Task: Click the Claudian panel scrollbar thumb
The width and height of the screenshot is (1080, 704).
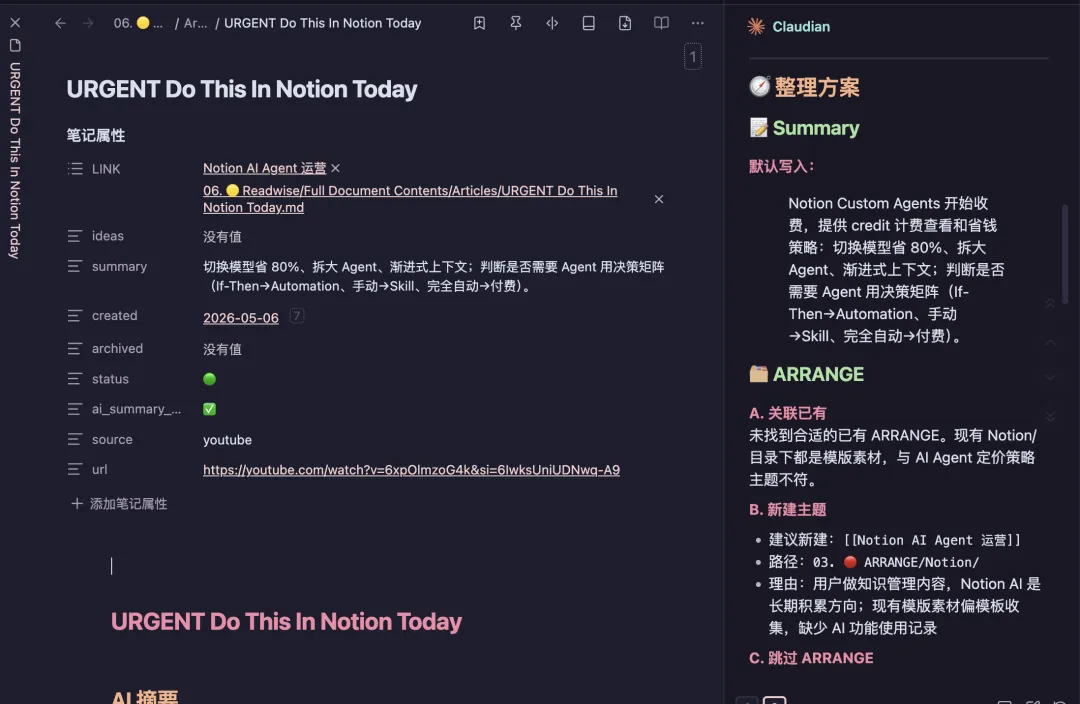Action: pos(1065,253)
